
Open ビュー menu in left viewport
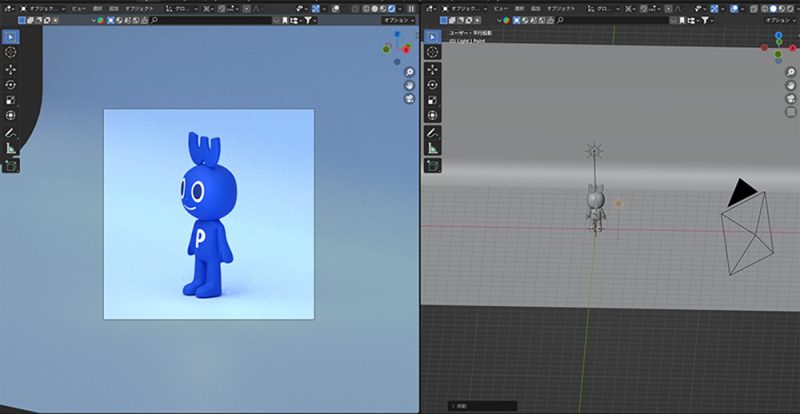79,9
